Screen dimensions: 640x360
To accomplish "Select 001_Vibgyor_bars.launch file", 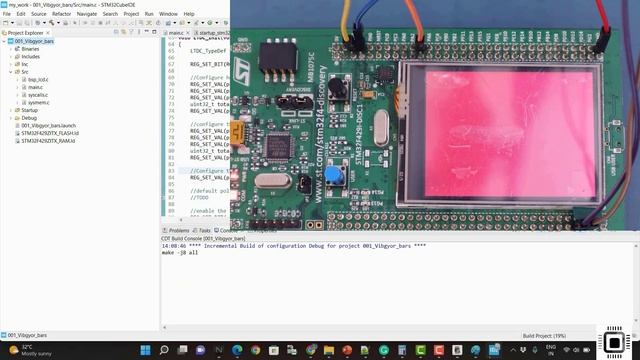I will (49, 126).
